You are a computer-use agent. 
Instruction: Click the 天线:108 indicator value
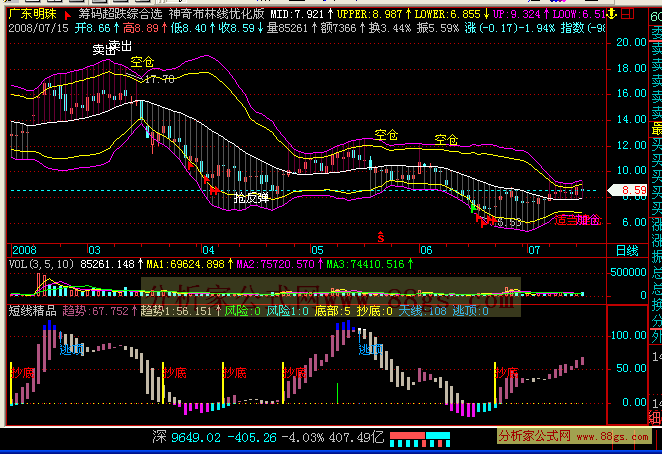[422, 311]
